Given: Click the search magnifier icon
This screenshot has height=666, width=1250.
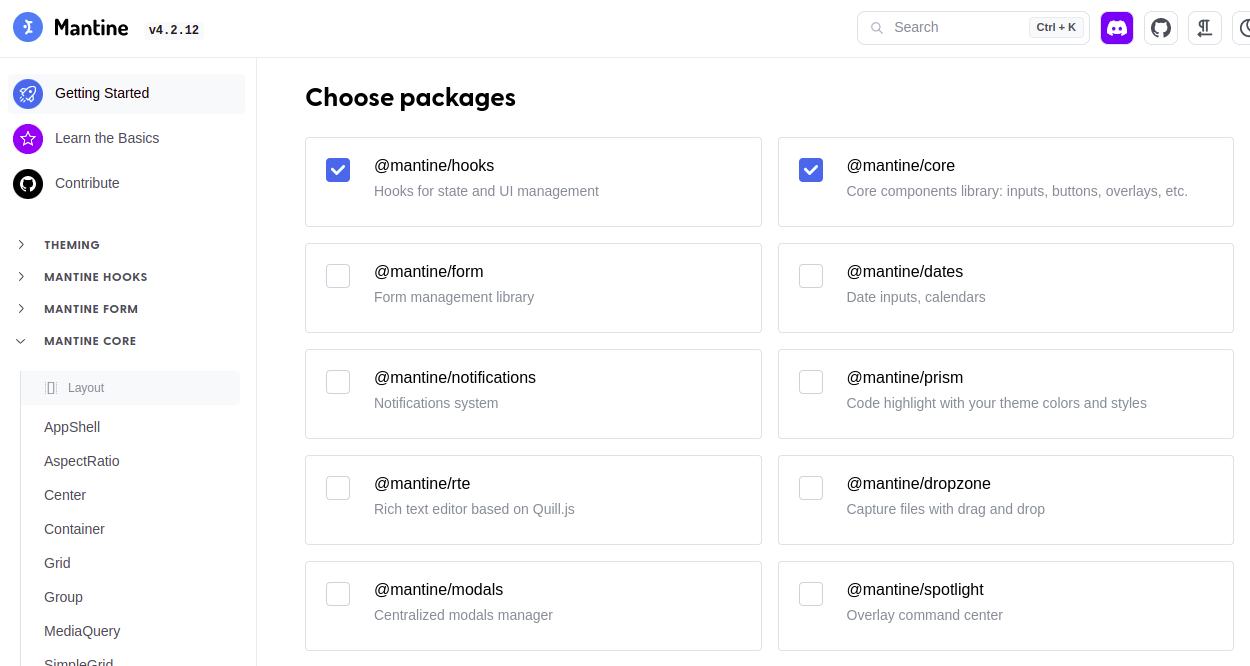Looking at the screenshot, I should point(877,28).
